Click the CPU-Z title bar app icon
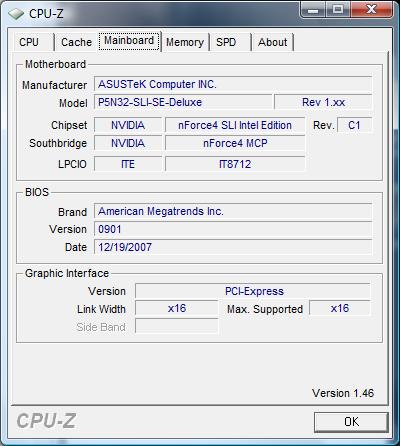The width and height of the screenshot is (400, 446). [16, 14]
